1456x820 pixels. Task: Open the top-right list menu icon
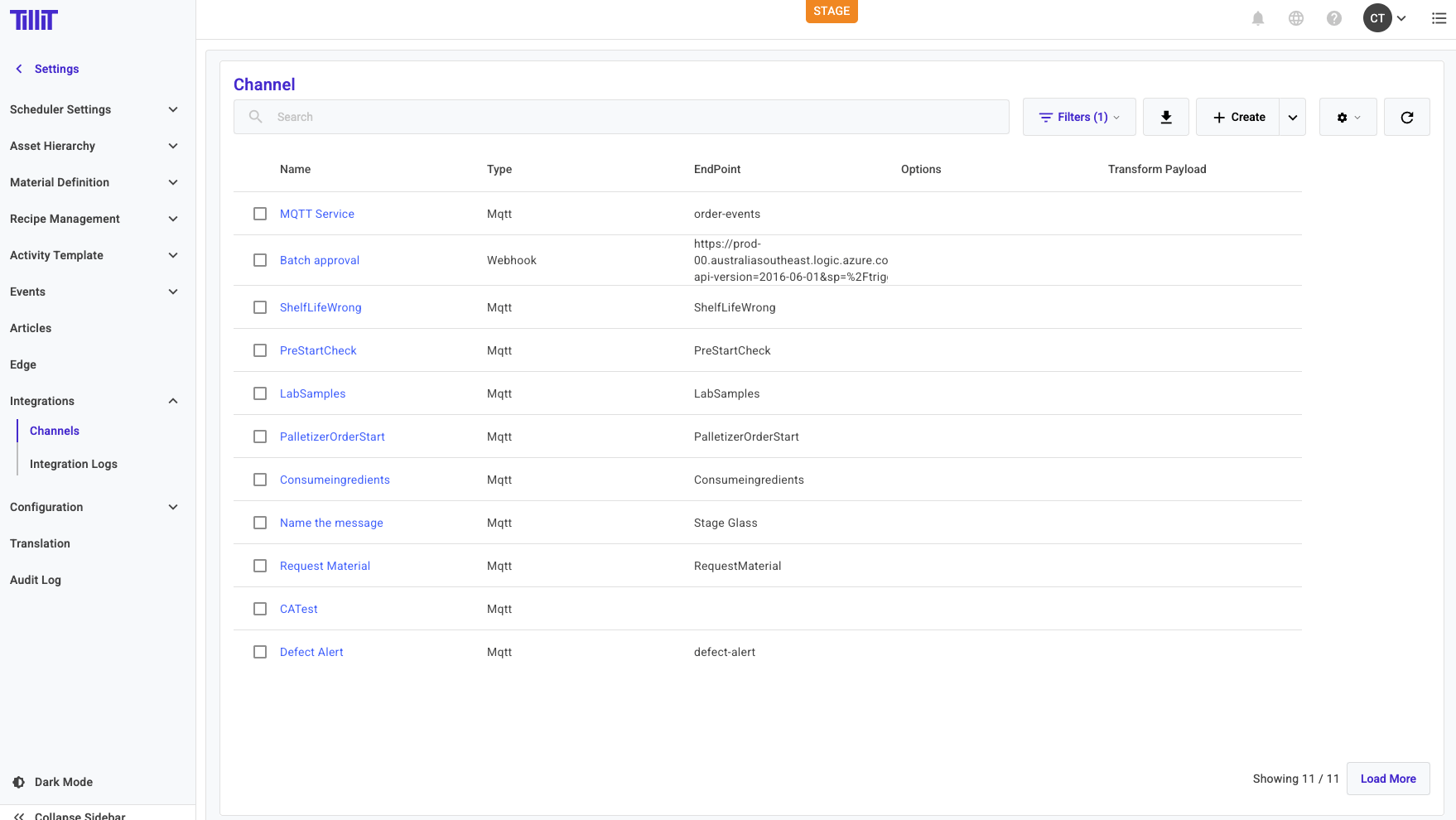tap(1439, 18)
